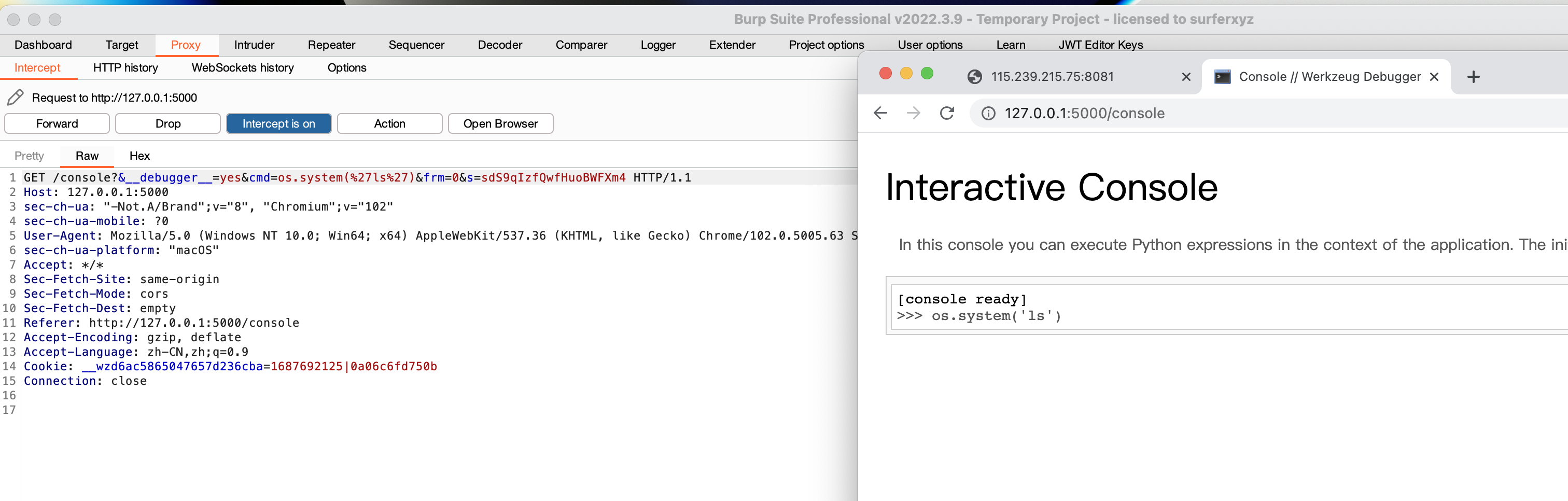1568x501 pixels.
Task: Switch request view to Pretty
Action: coord(29,156)
